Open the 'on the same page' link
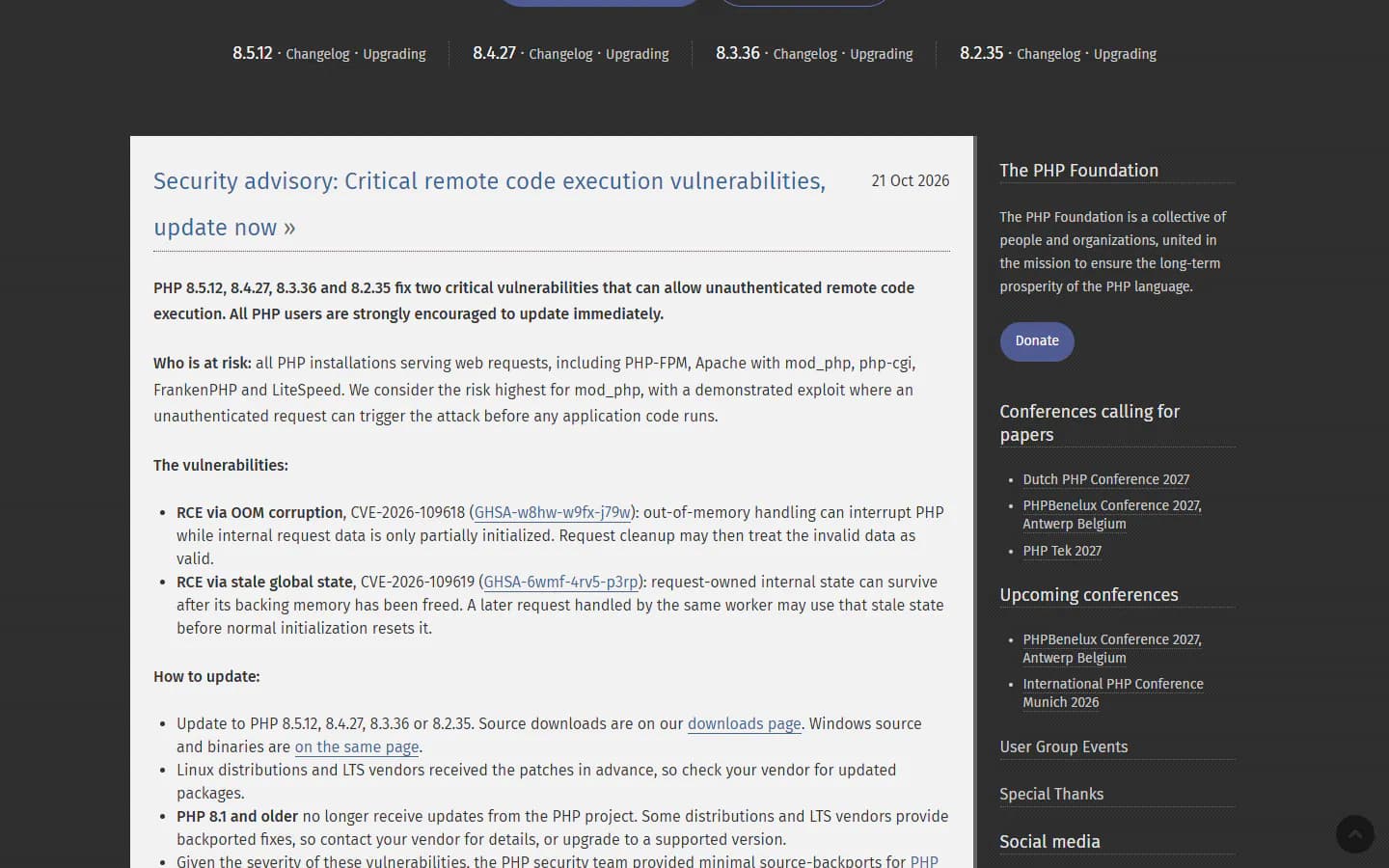This screenshot has width=1389, height=868. pyautogui.click(x=357, y=747)
